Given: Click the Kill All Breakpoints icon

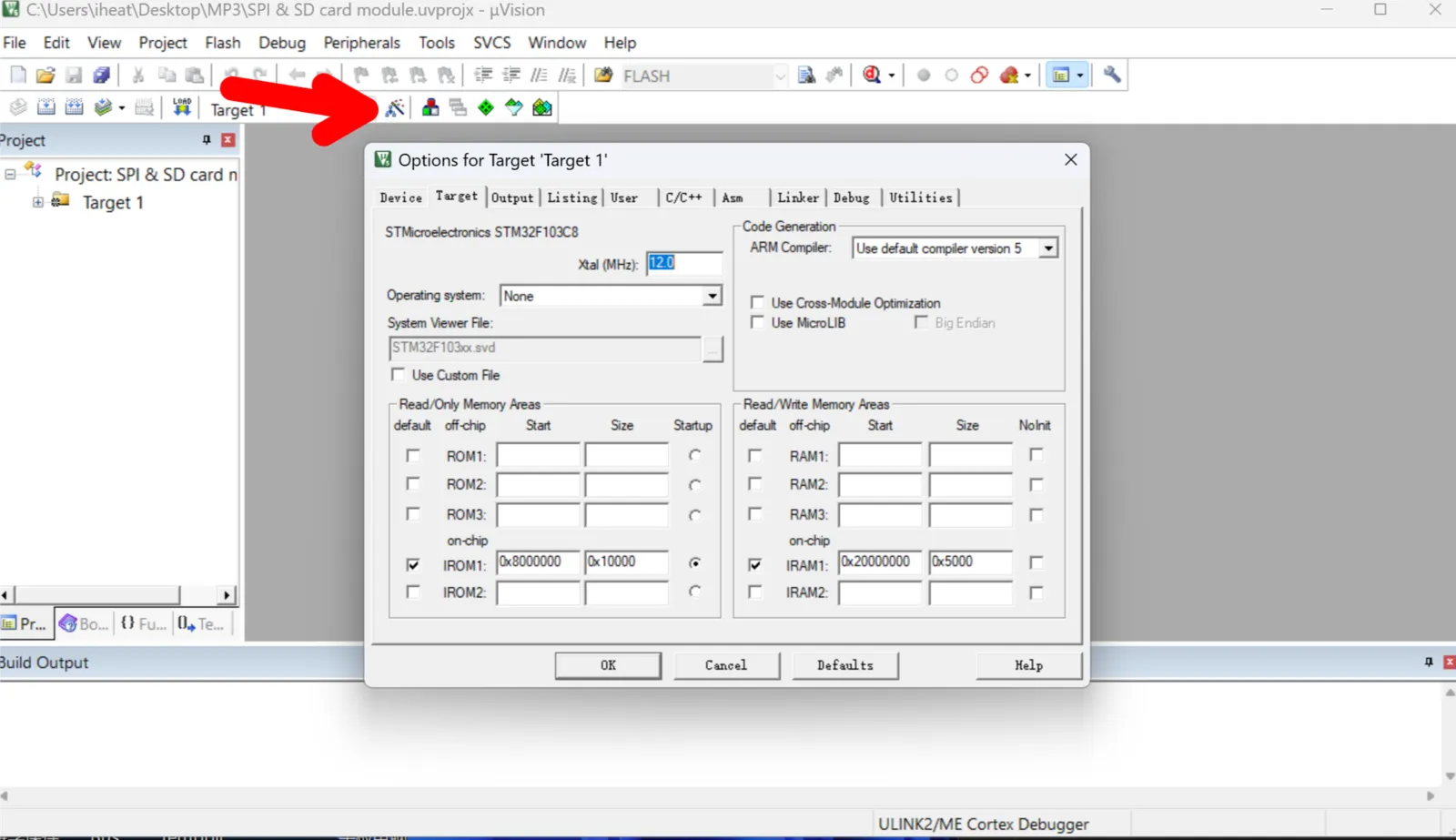Looking at the screenshot, I should [x=1009, y=75].
